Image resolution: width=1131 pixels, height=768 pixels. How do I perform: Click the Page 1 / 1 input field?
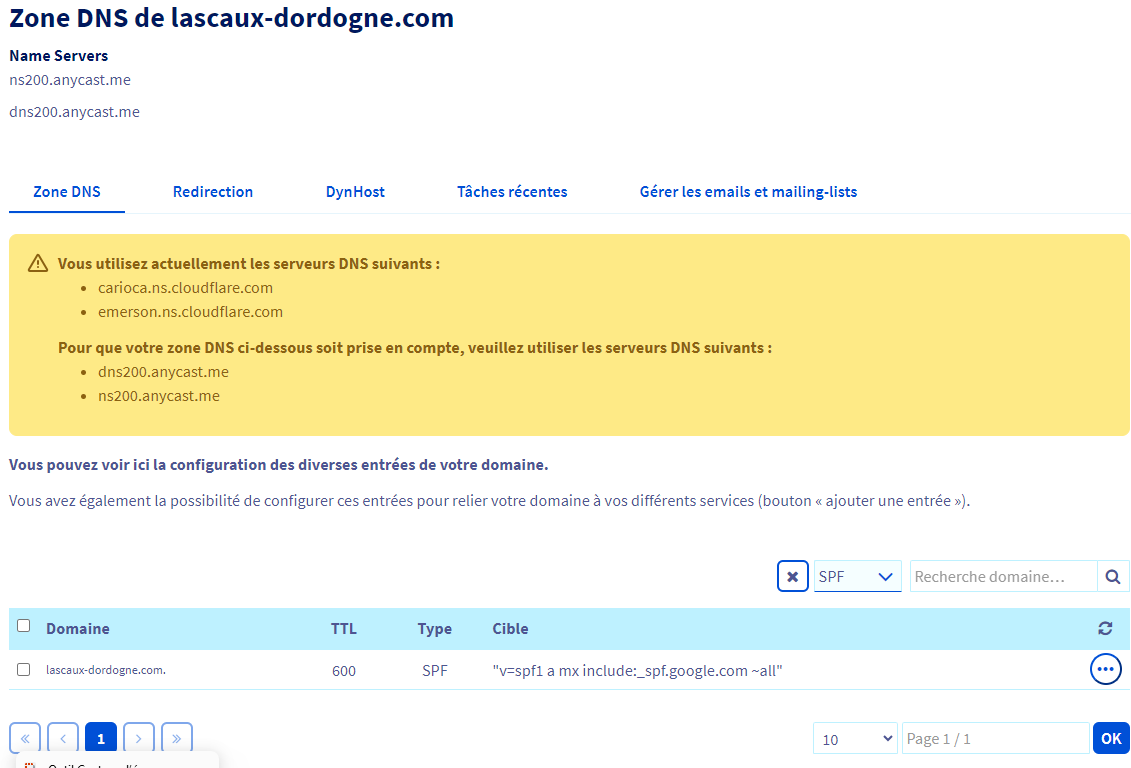point(994,739)
